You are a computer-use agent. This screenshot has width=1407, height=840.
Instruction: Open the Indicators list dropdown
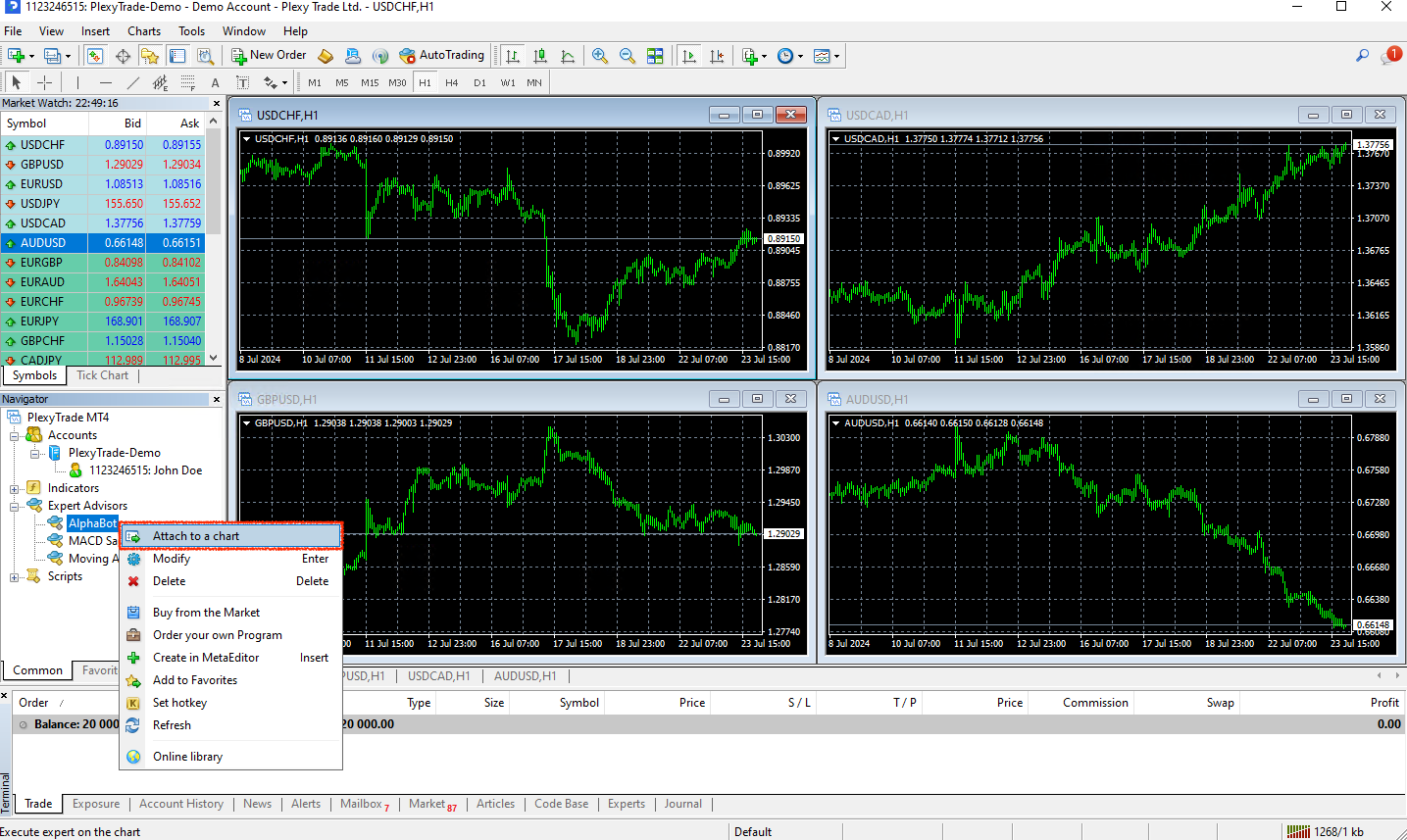click(754, 56)
